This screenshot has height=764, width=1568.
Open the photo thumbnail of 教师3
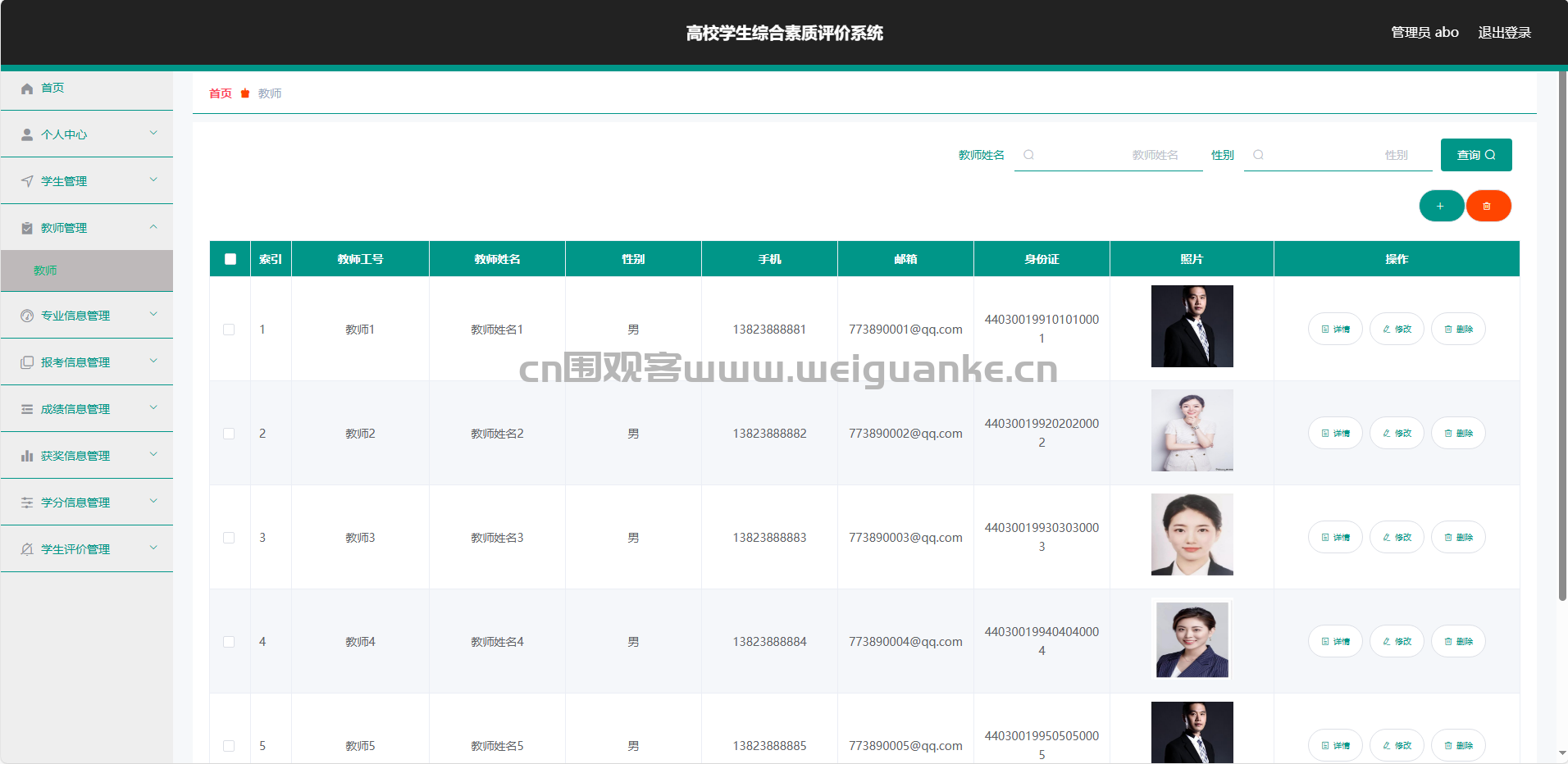[x=1192, y=534]
